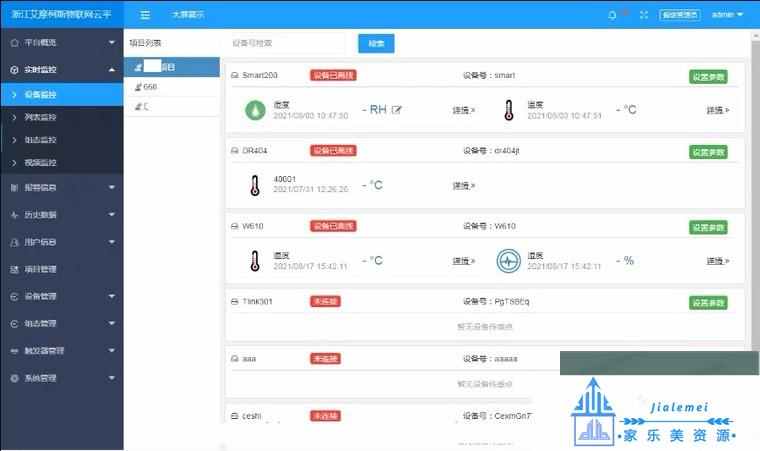Select the highlighted first project in 项目列表
760x451 pixels.
172,67
